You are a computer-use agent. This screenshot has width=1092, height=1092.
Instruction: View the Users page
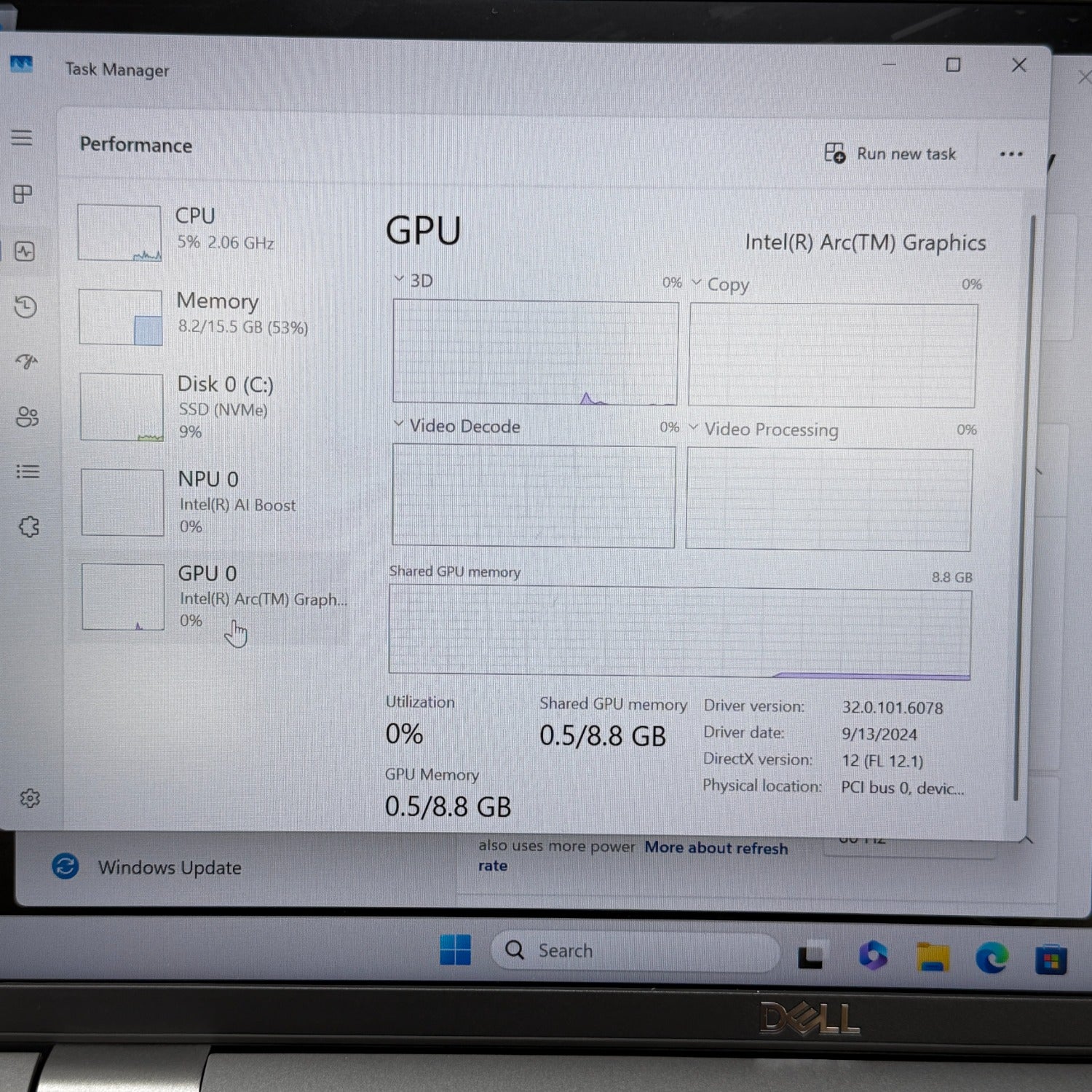pyautogui.click(x=27, y=417)
